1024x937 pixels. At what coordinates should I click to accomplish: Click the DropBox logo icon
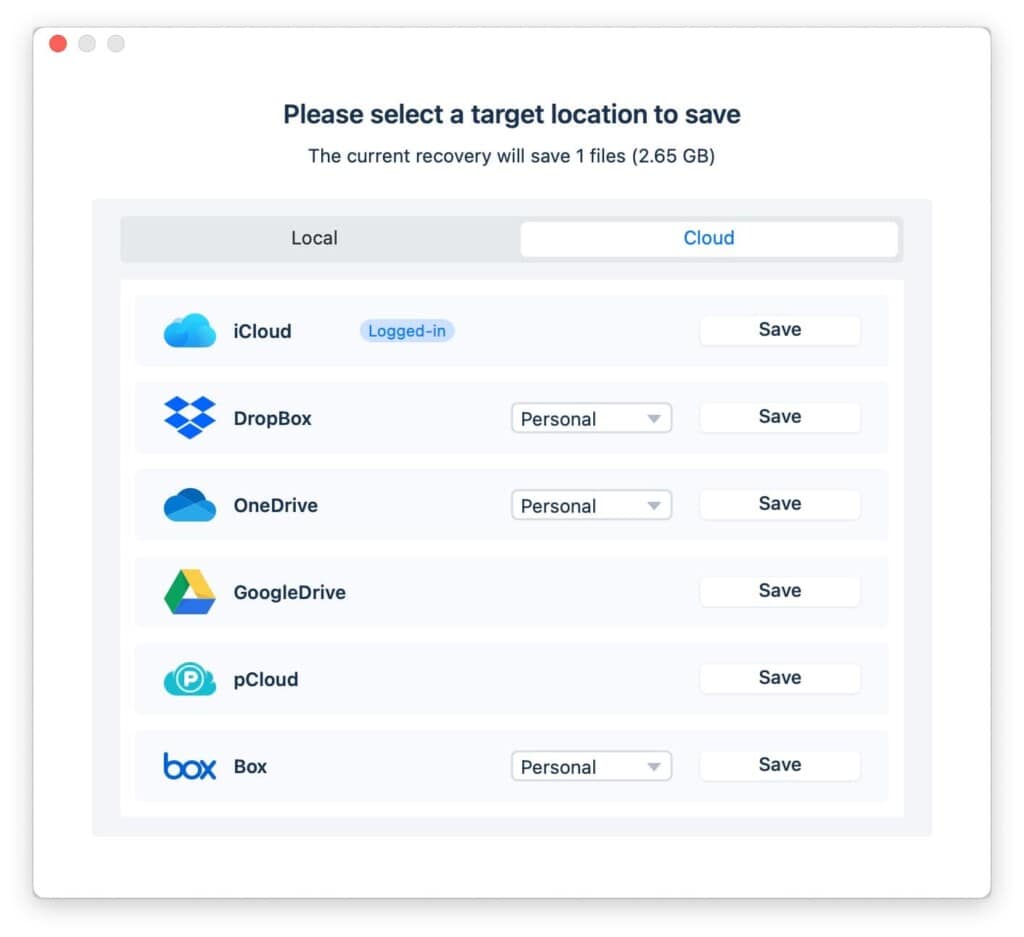point(189,418)
